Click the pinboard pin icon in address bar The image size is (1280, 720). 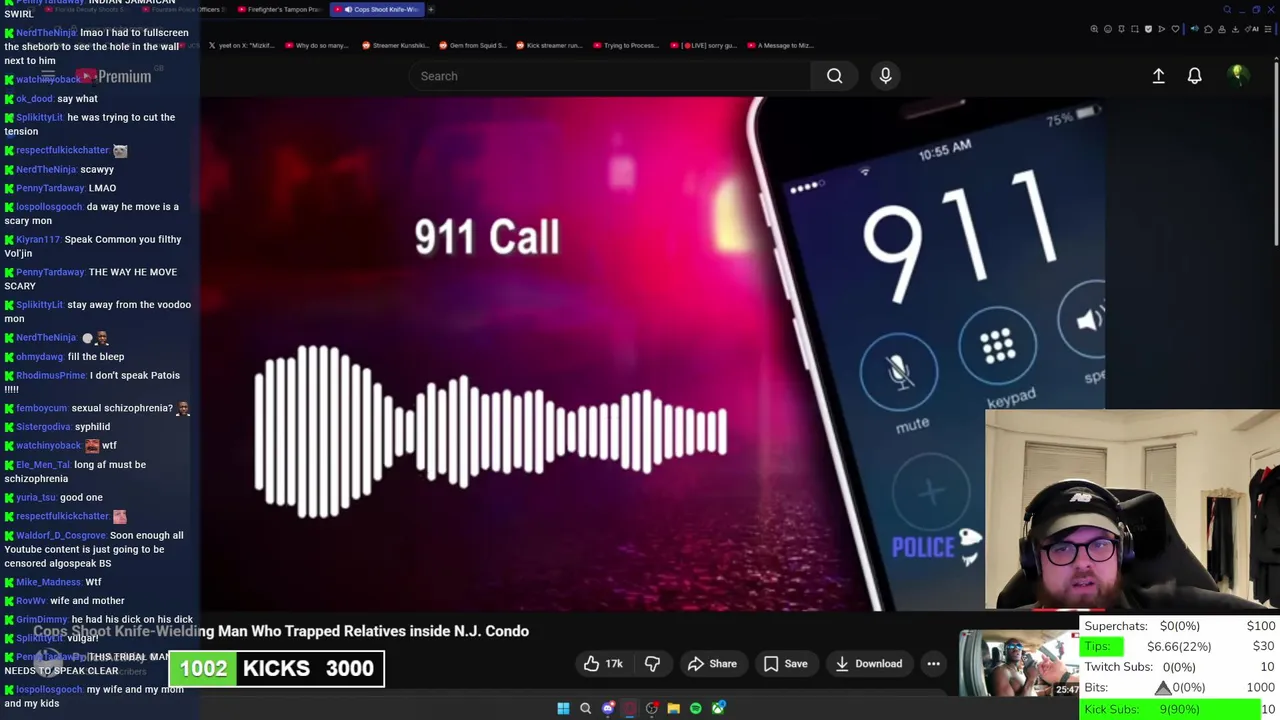(1121, 29)
